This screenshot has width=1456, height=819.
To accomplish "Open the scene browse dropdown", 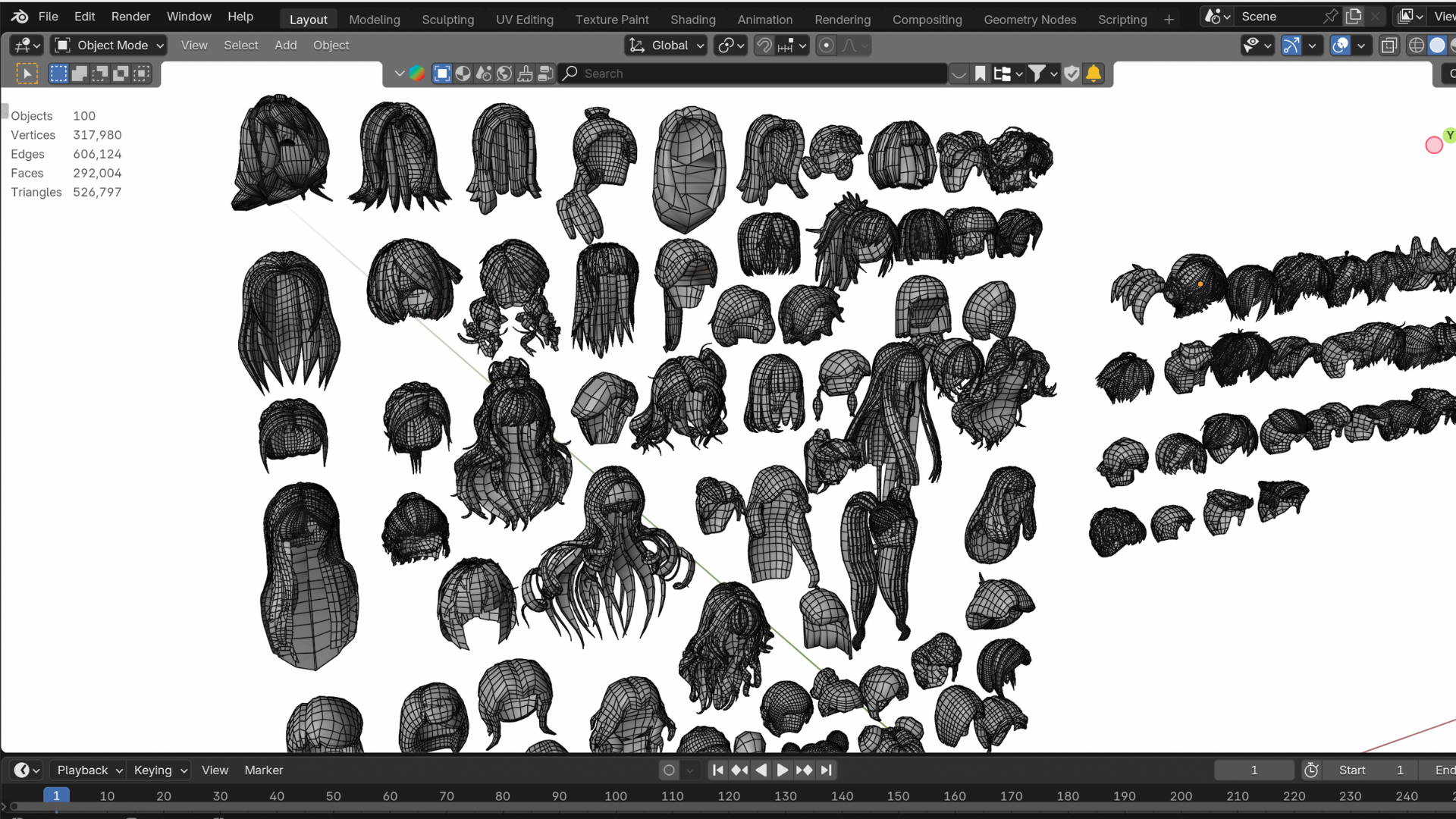I will click(1217, 17).
